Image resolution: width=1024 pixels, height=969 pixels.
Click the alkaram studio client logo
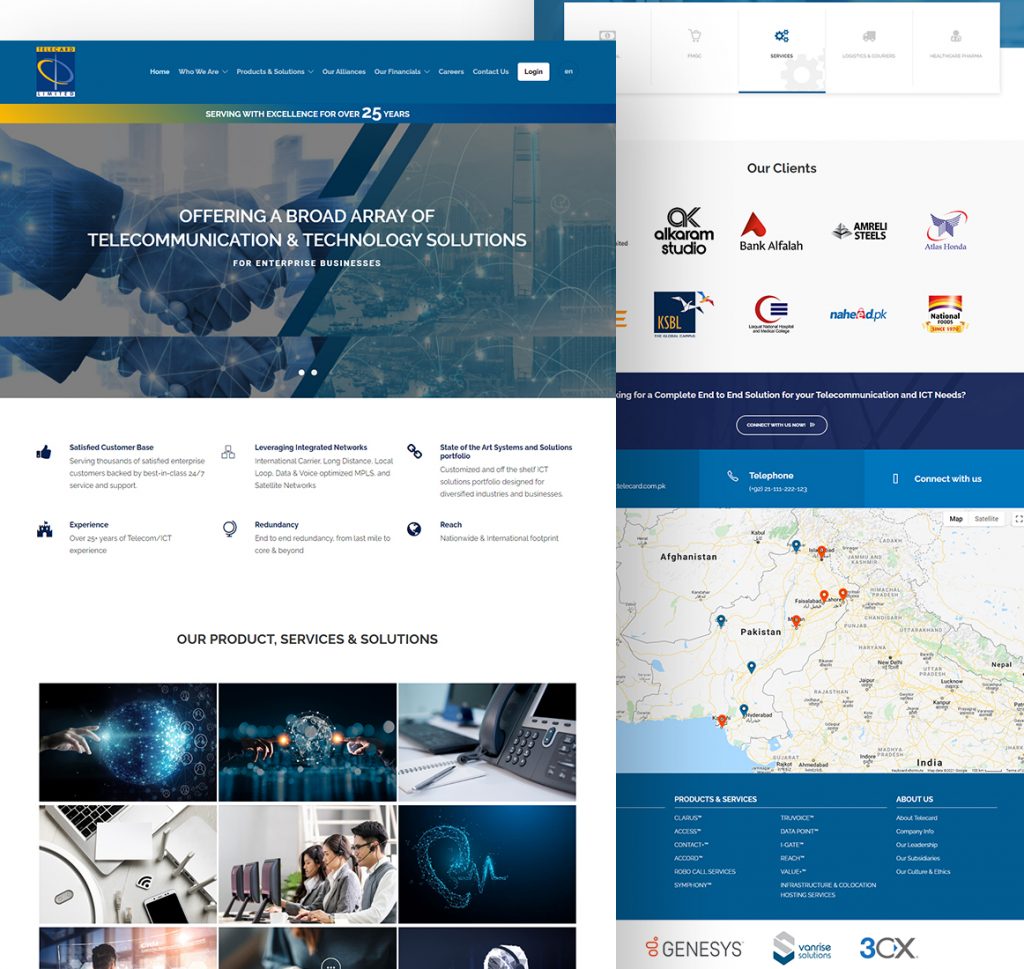click(x=684, y=231)
